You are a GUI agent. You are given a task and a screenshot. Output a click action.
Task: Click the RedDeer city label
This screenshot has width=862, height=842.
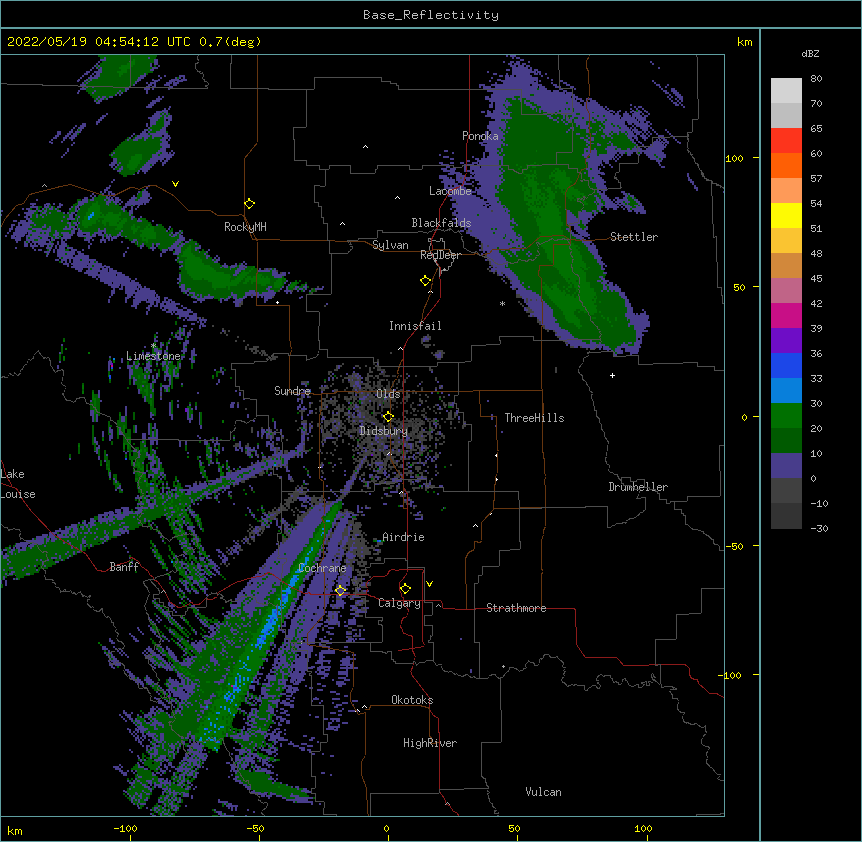coord(440,255)
